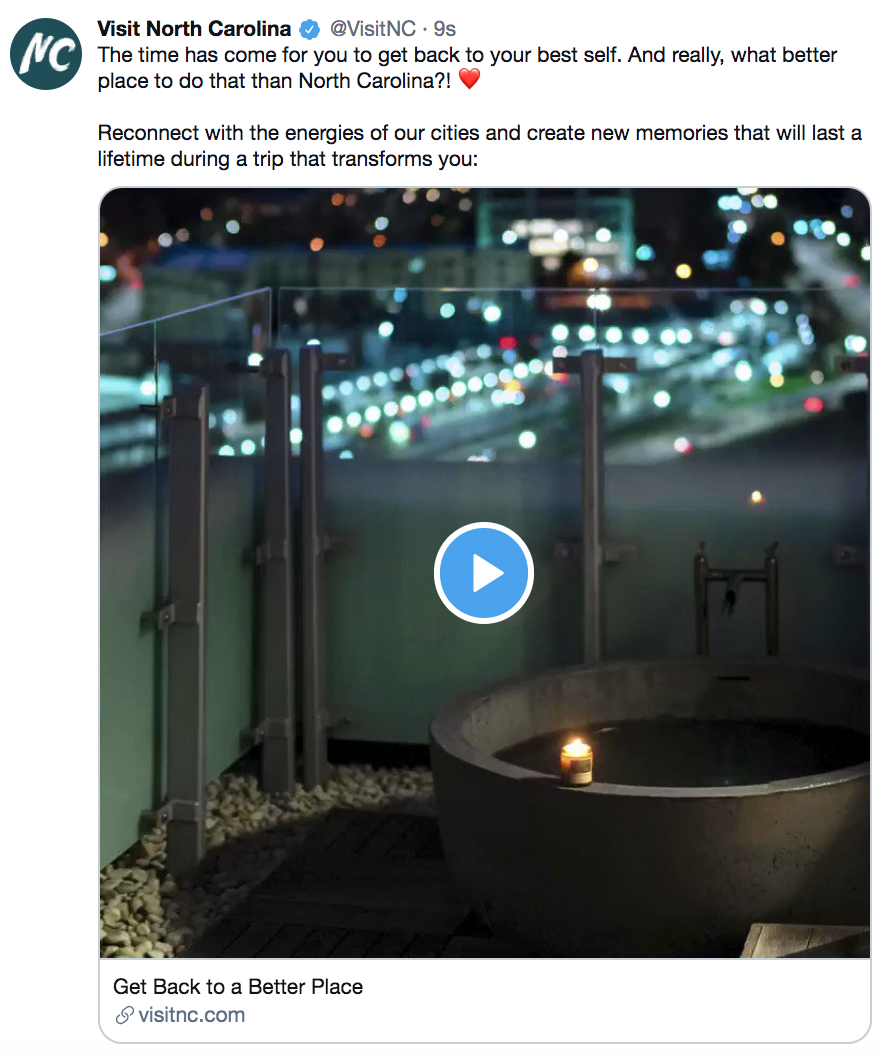Click the lit candle in the video preview
The width and height of the screenshot is (882, 1054).
(x=576, y=761)
